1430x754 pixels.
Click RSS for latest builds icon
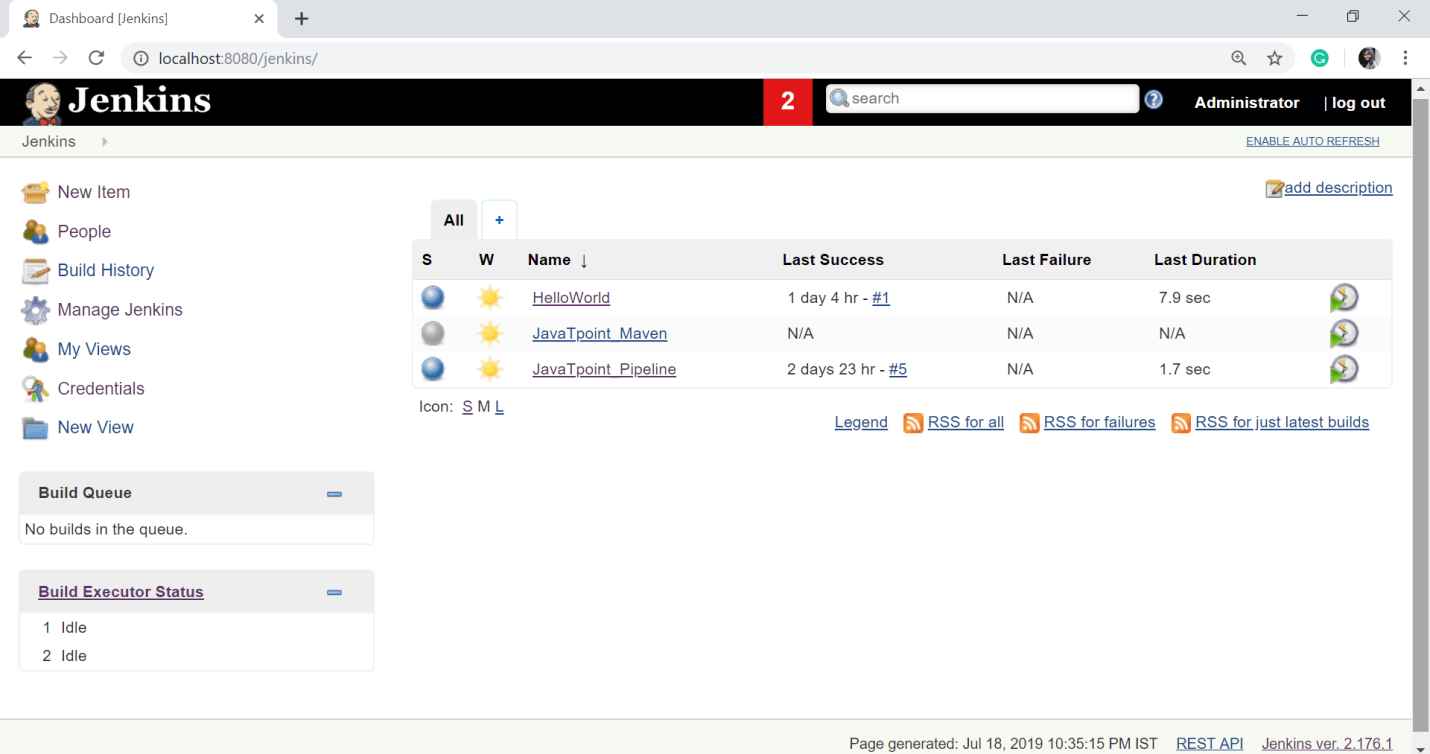pos(1181,423)
